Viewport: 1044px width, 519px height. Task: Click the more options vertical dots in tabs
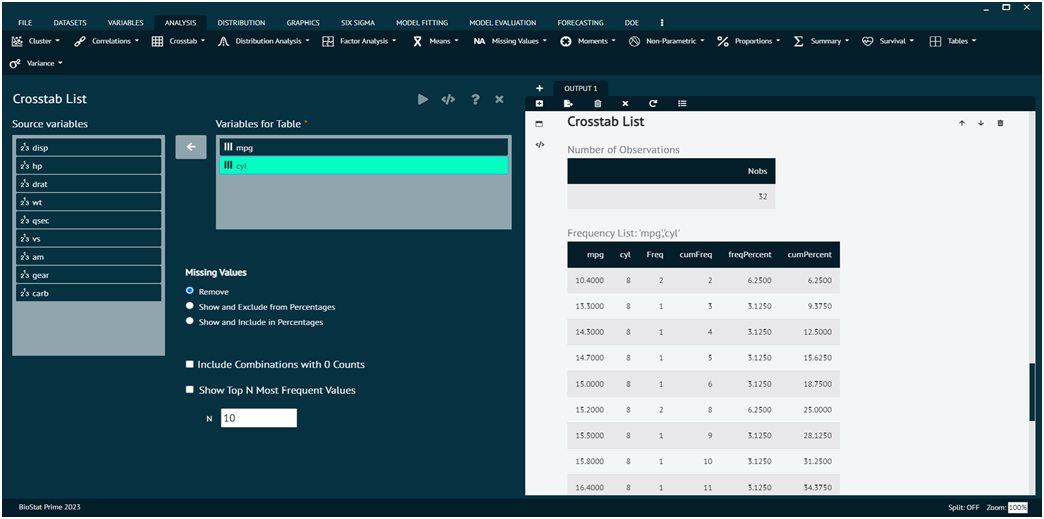[662, 23]
